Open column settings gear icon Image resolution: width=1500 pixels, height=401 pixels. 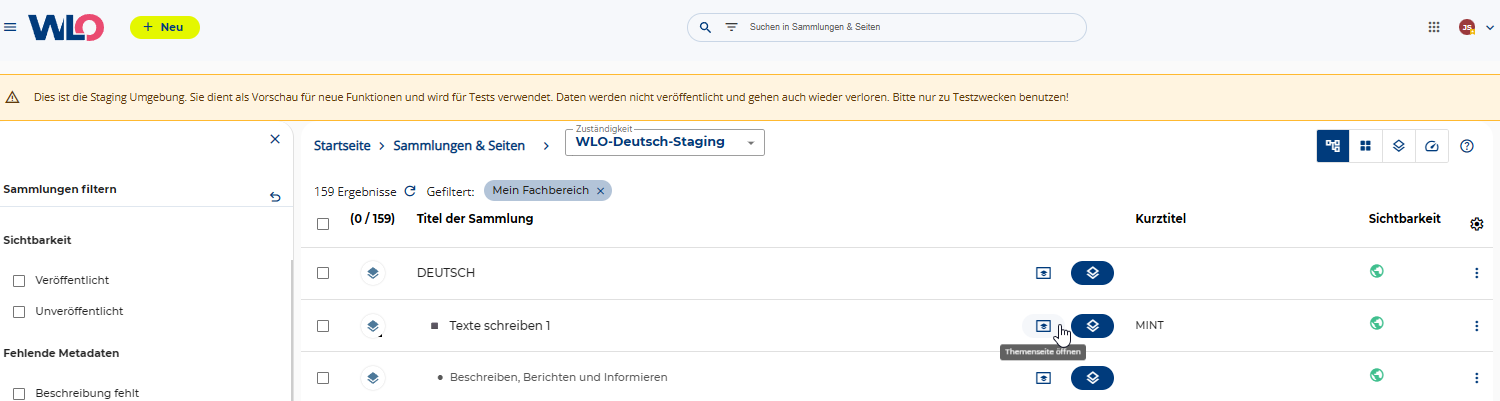click(x=1477, y=224)
